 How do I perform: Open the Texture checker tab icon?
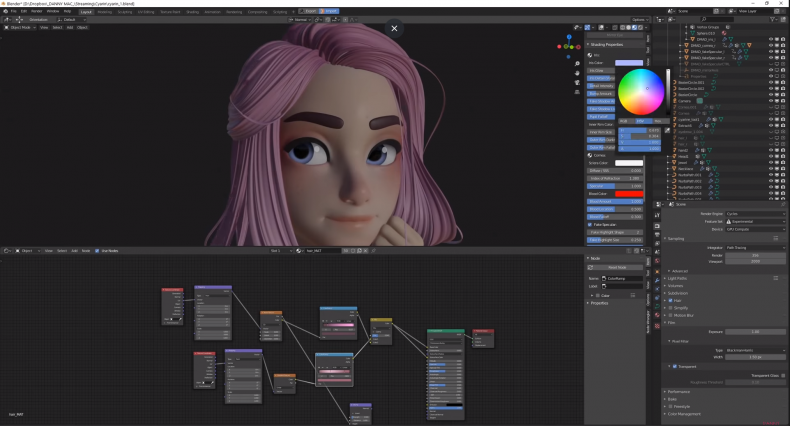pos(657,326)
